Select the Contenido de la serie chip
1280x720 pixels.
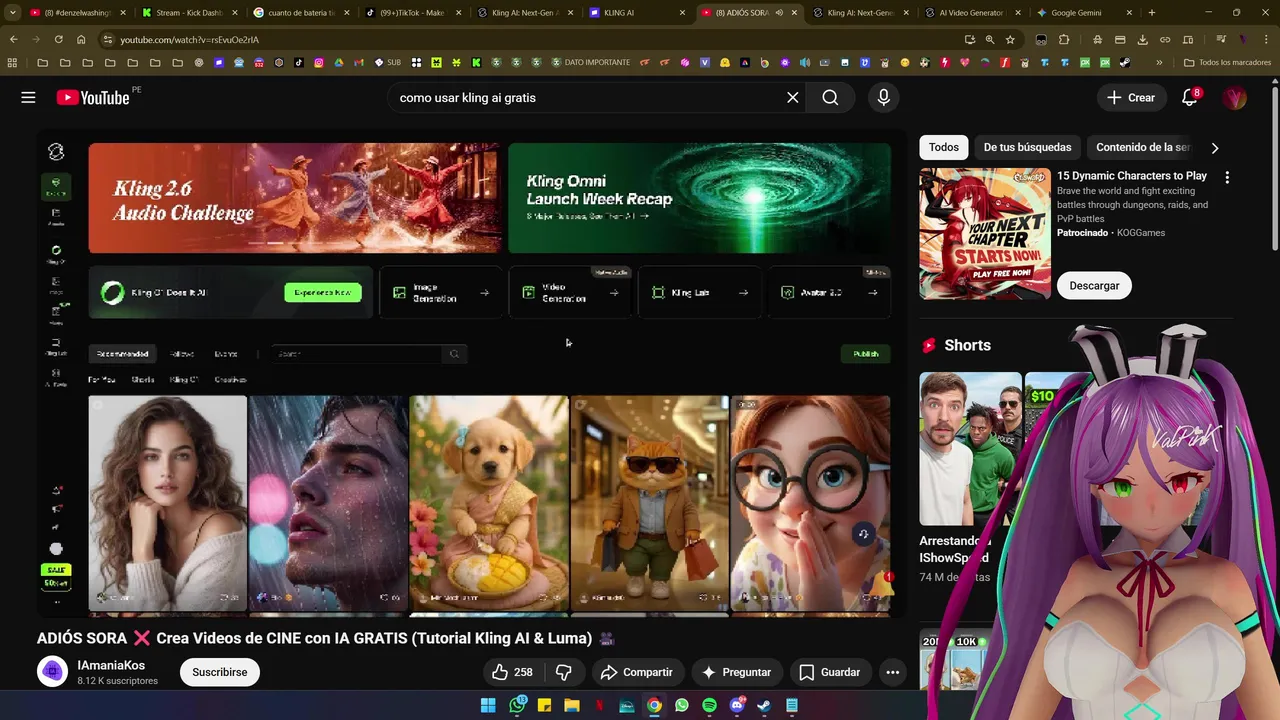tap(1142, 147)
